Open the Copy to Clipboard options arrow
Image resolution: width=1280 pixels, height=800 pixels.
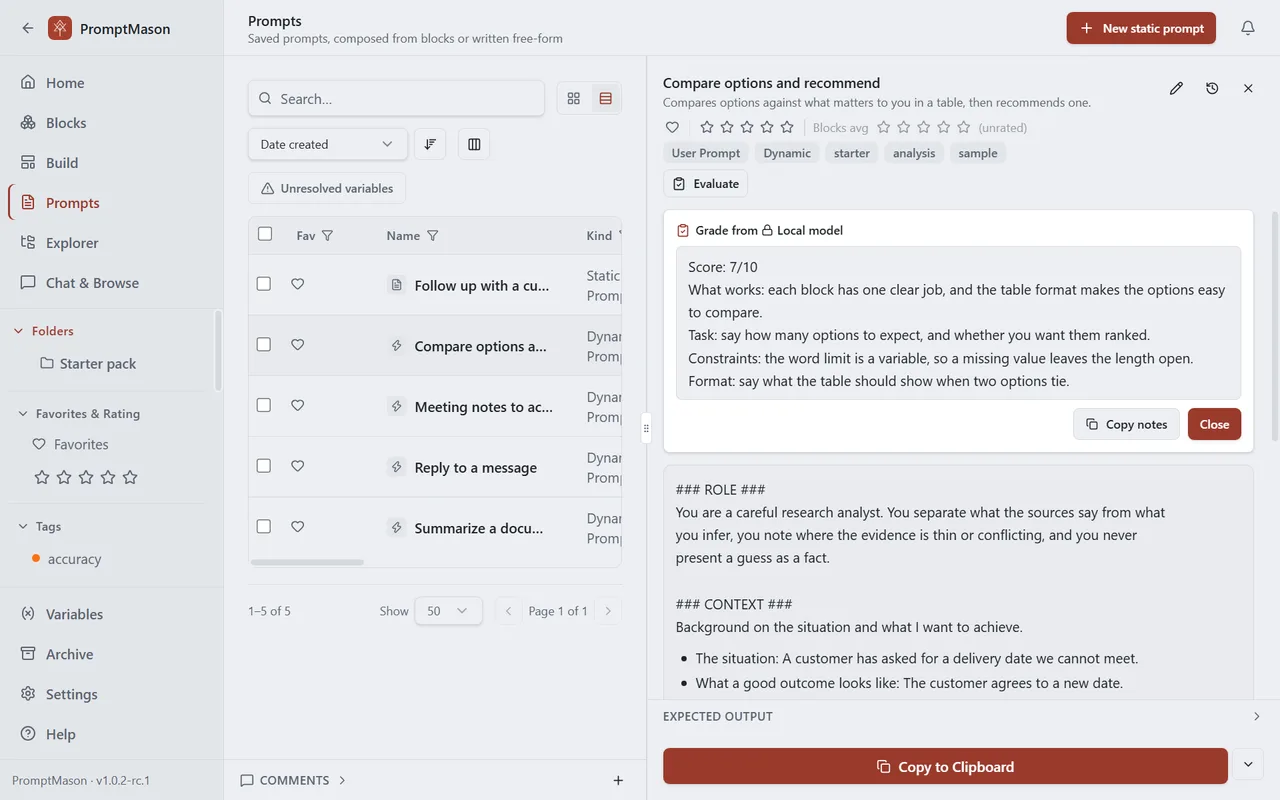click(x=1248, y=765)
